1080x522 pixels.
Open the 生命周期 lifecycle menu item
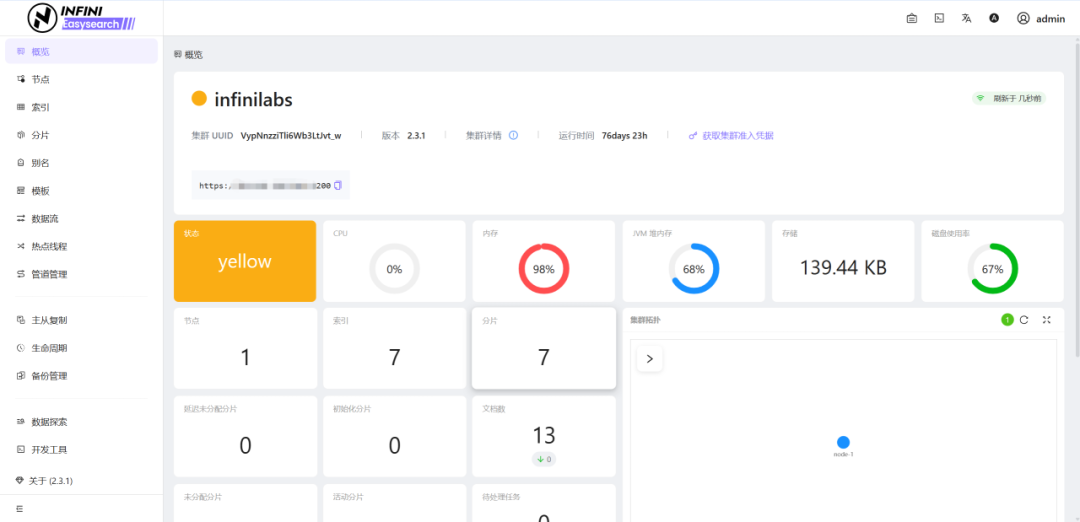[x=81, y=348]
